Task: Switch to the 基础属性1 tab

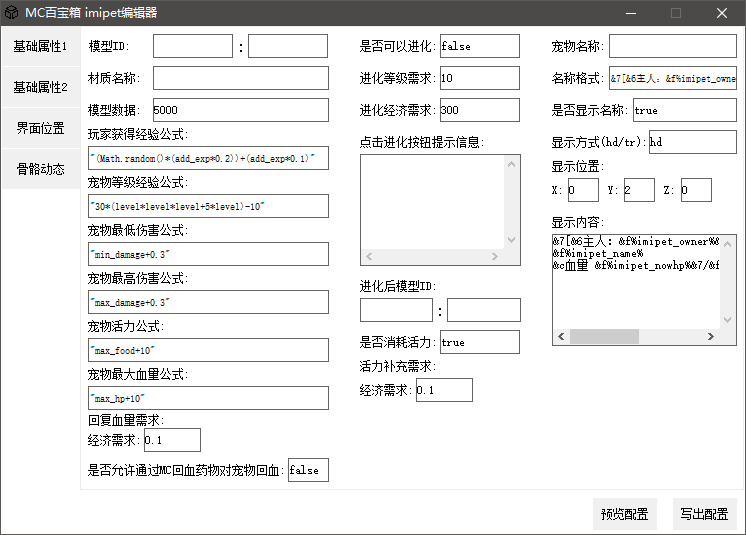Action: pos(41,46)
